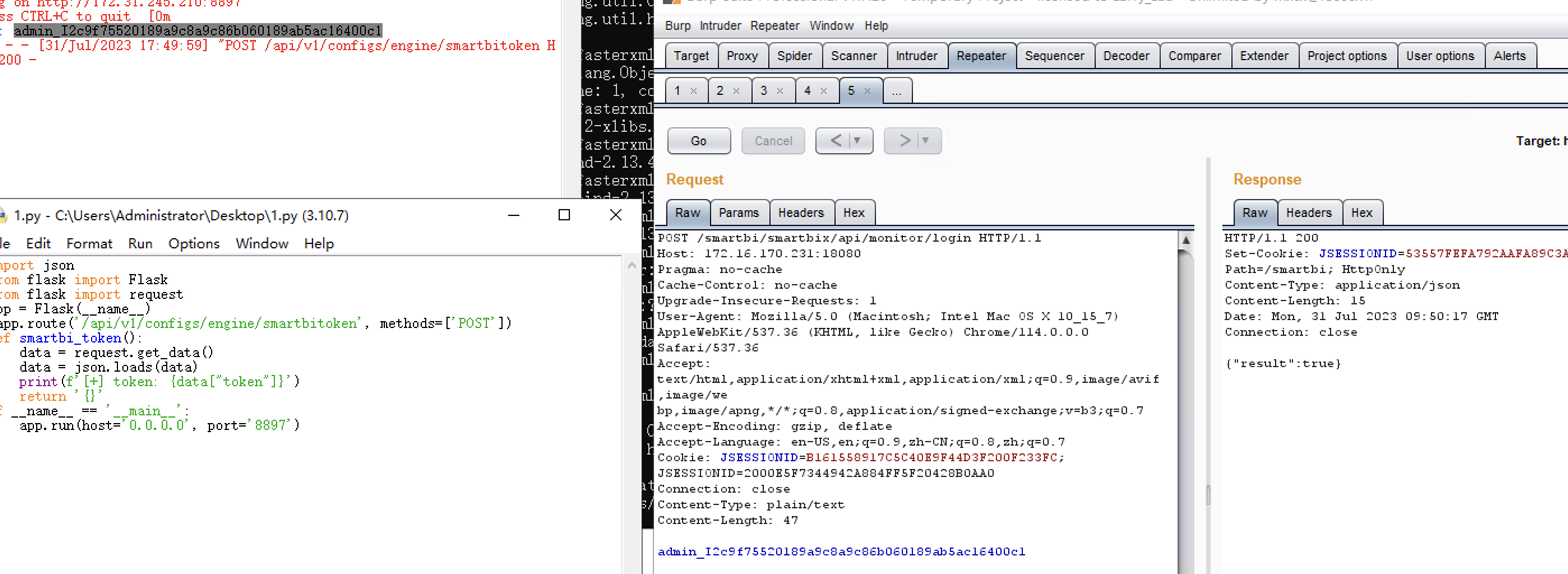Image resolution: width=1568 pixels, height=574 pixels.
Task: Go back to previous request with < arrow
Action: [836, 141]
